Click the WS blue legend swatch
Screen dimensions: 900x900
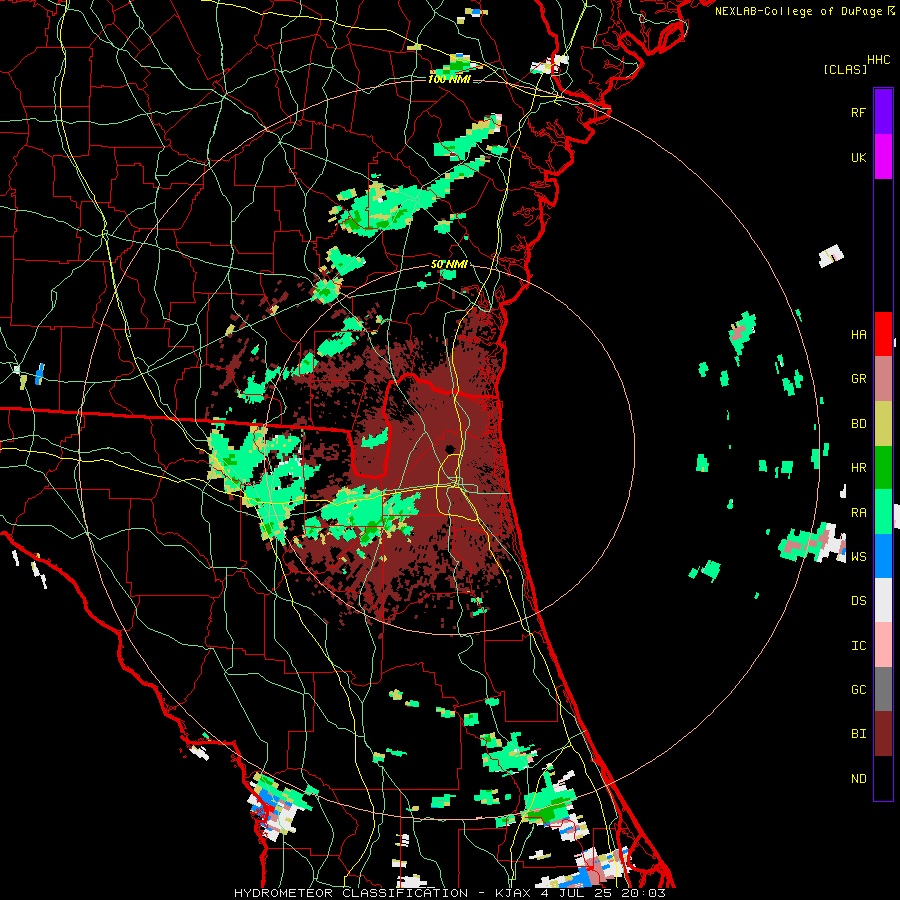pyautogui.click(x=883, y=556)
